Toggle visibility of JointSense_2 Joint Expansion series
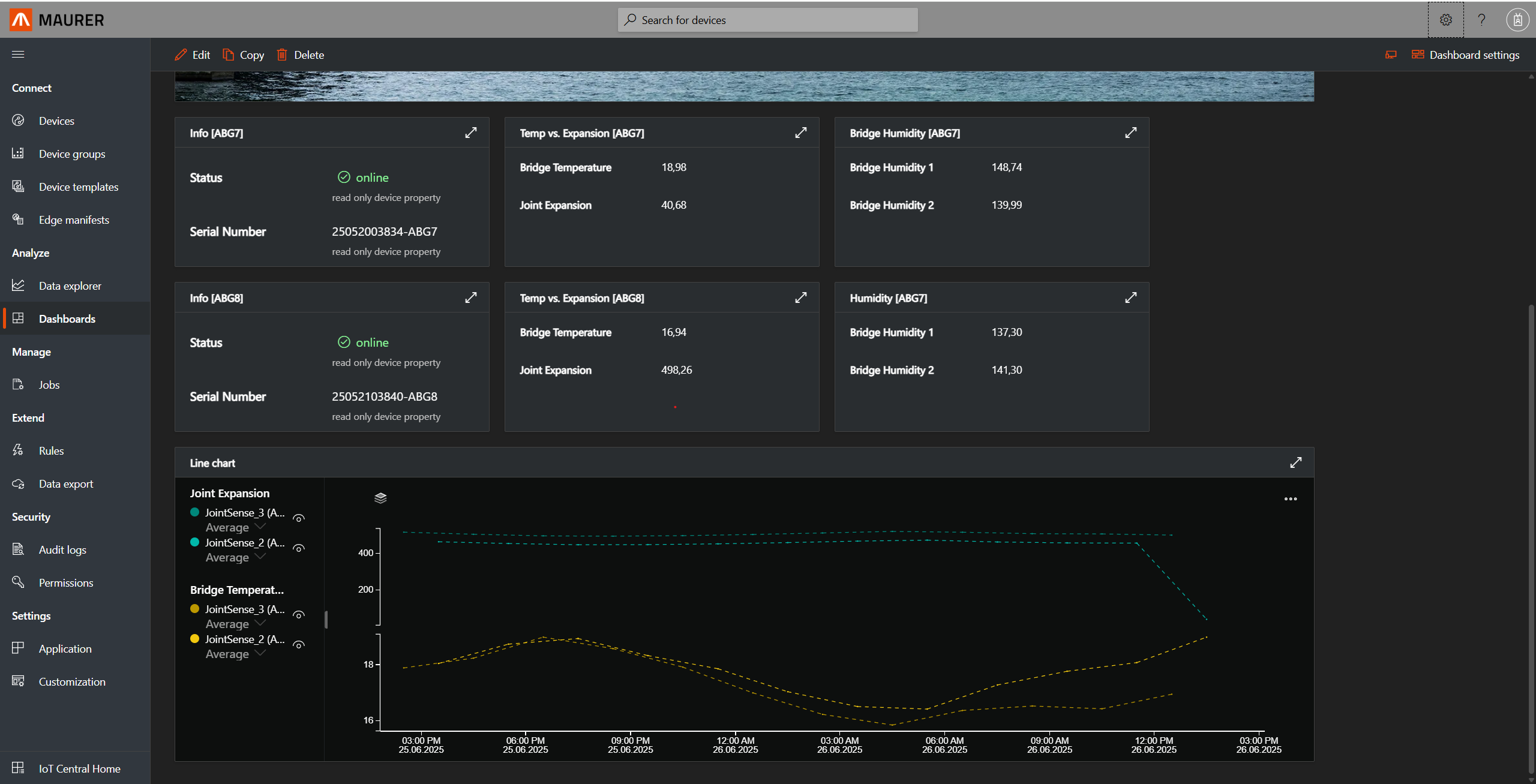The width and height of the screenshot is (1536, 784). 299,548
